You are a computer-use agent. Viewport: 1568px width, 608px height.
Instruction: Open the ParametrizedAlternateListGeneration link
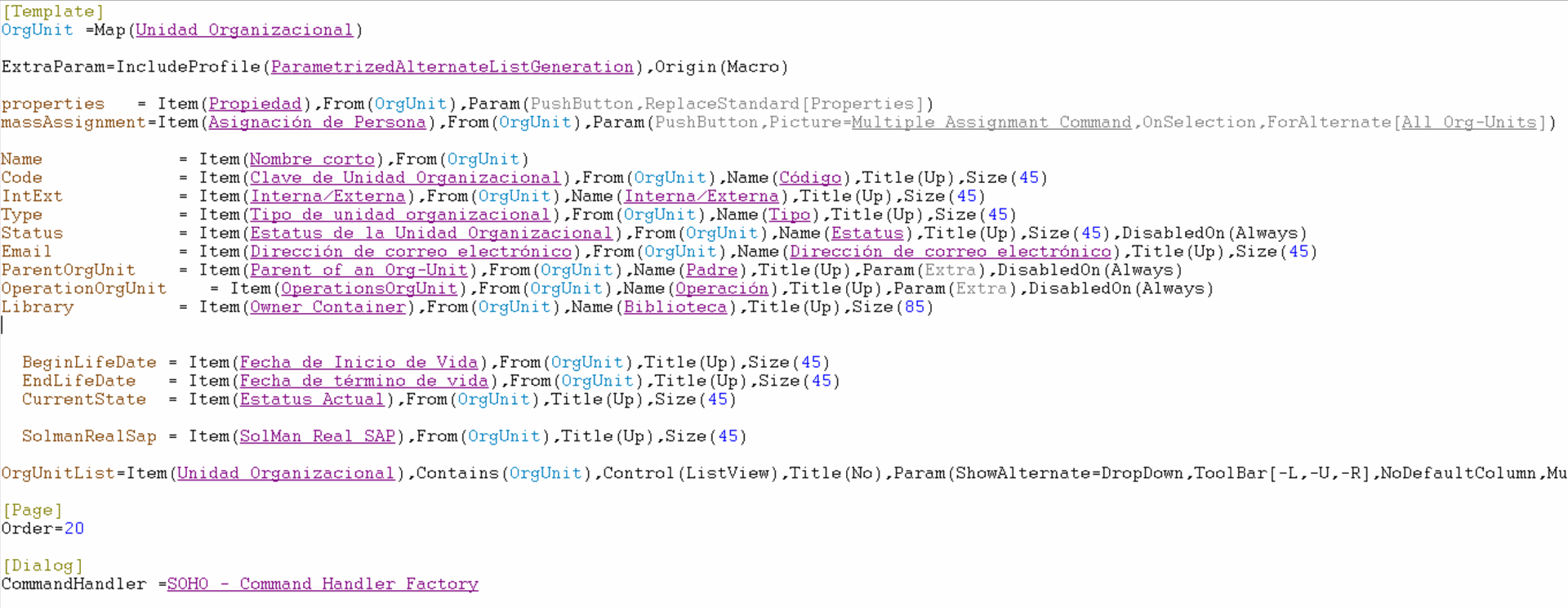click(452, 67)
